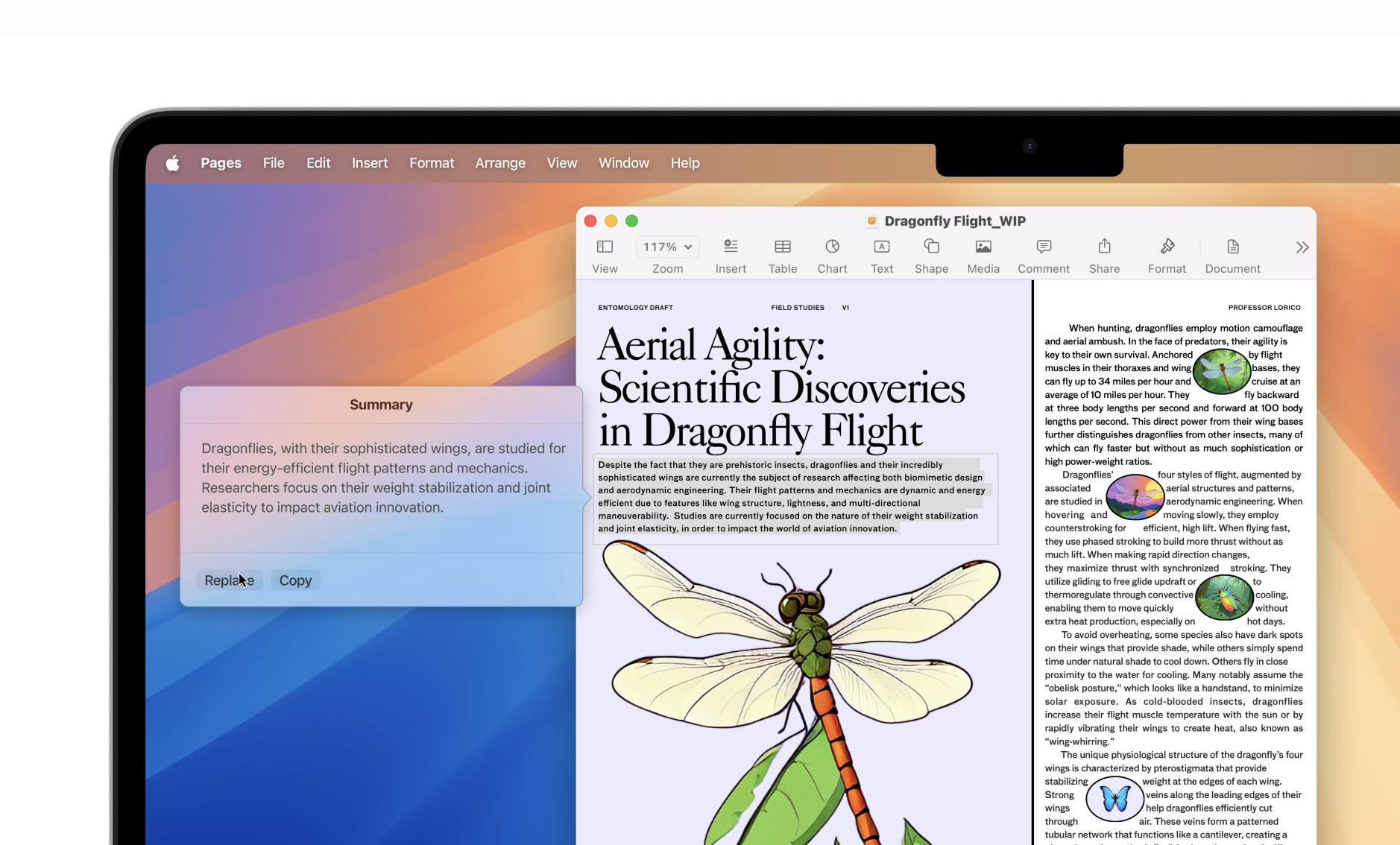1400x845 pixels.
Task: Open the Share toolbar icon
Action: [x=1104, y=246]
